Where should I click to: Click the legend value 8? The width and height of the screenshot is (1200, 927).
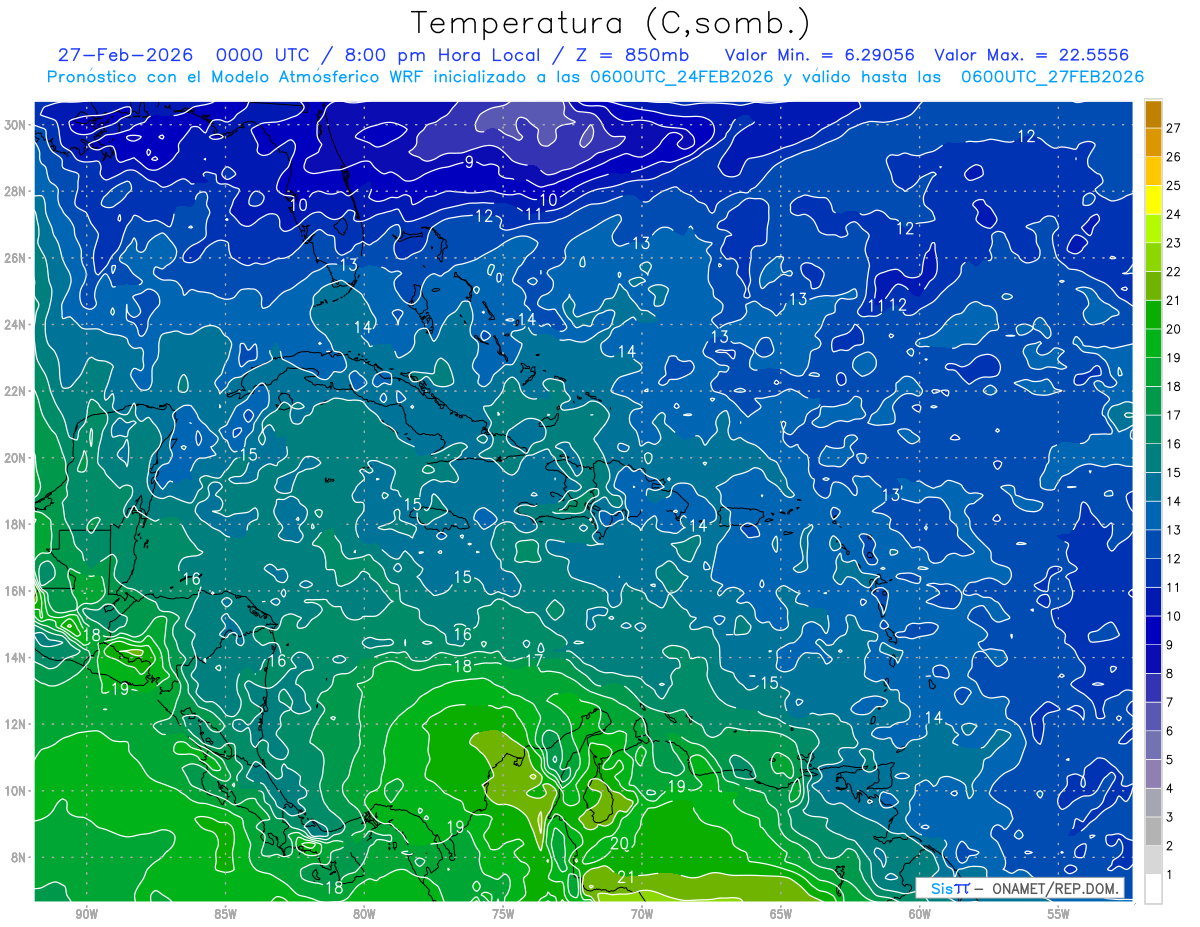(x=1170, y=674)
